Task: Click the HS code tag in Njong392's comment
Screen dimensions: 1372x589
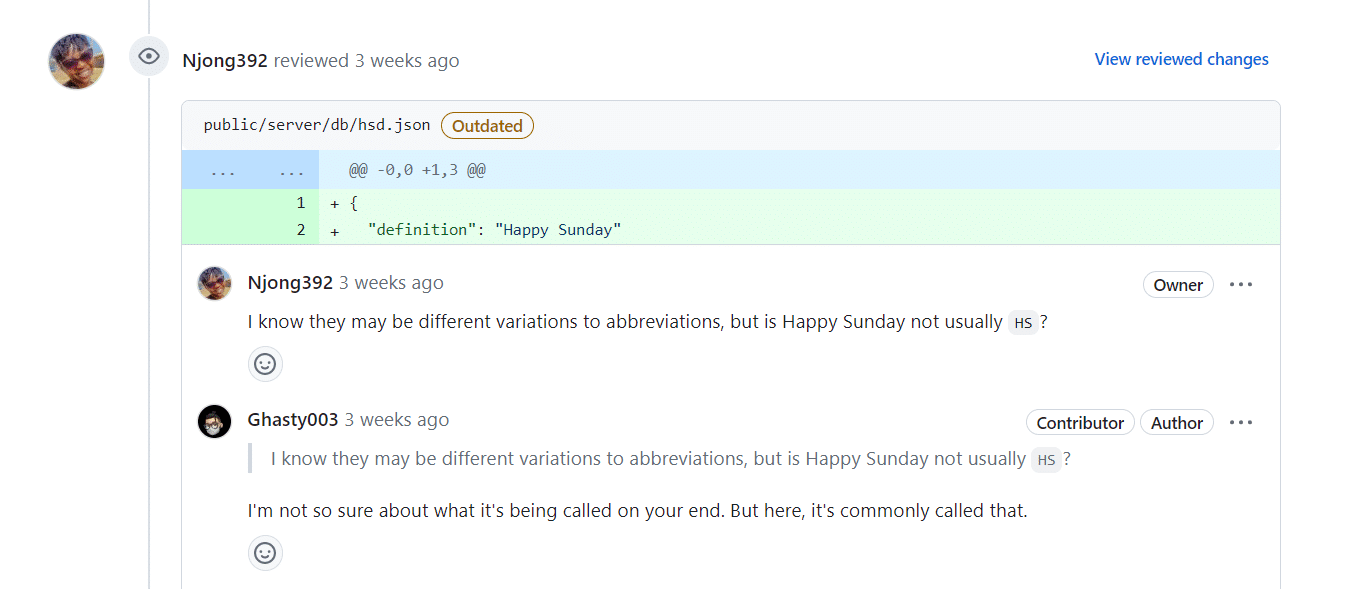Action: (1023, 323)
